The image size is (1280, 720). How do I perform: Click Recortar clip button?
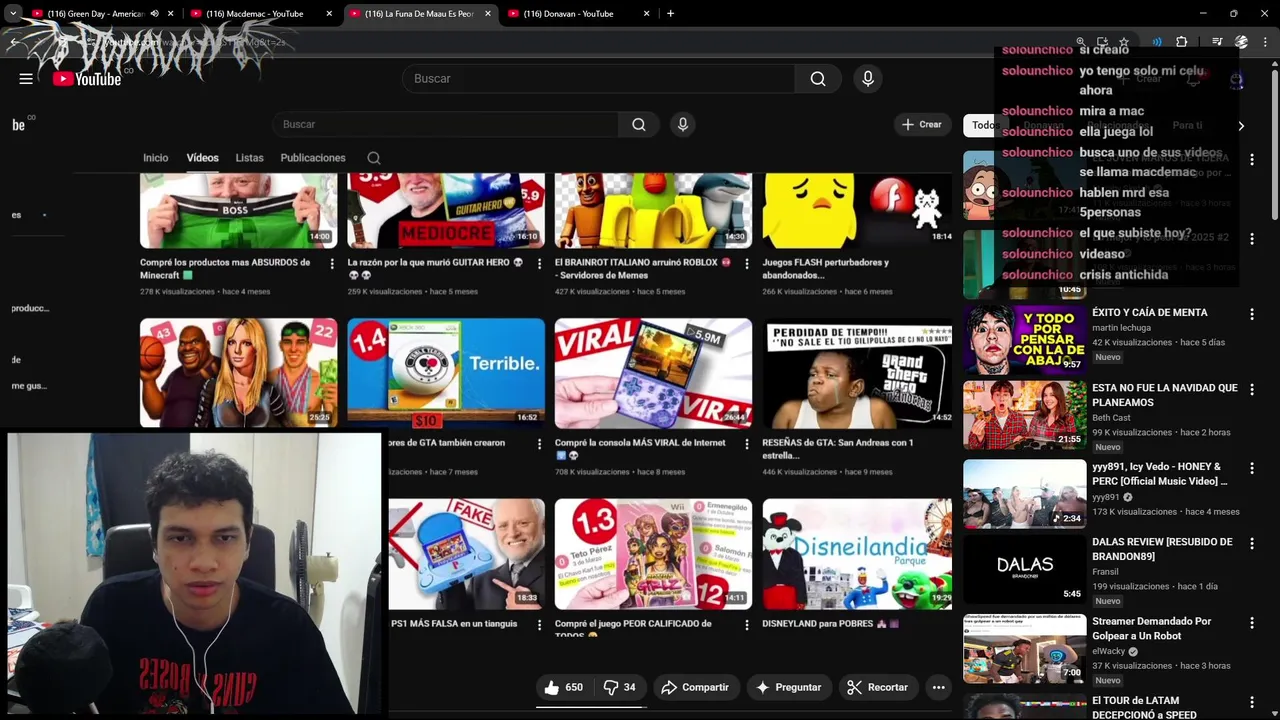pos(877,687)
